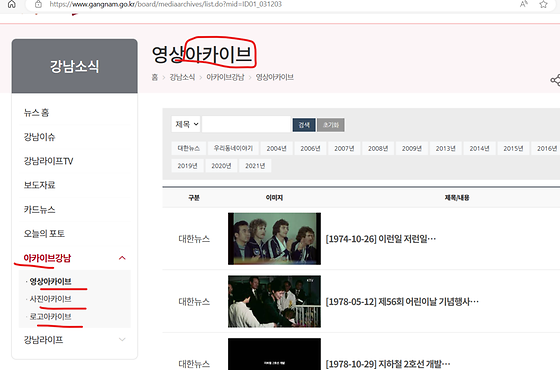
Task: Click breadcrumb 영상아카이브 link
Action: point(275,77)
